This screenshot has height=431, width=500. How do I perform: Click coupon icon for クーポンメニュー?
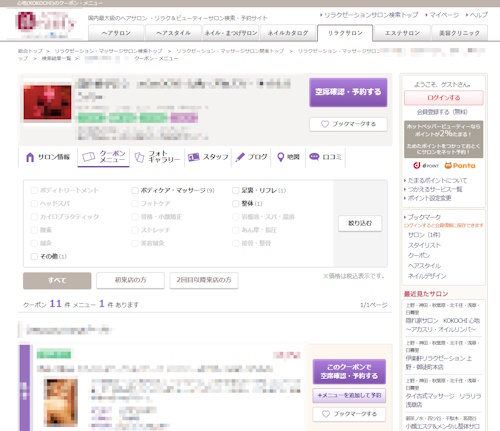[88, 157]
